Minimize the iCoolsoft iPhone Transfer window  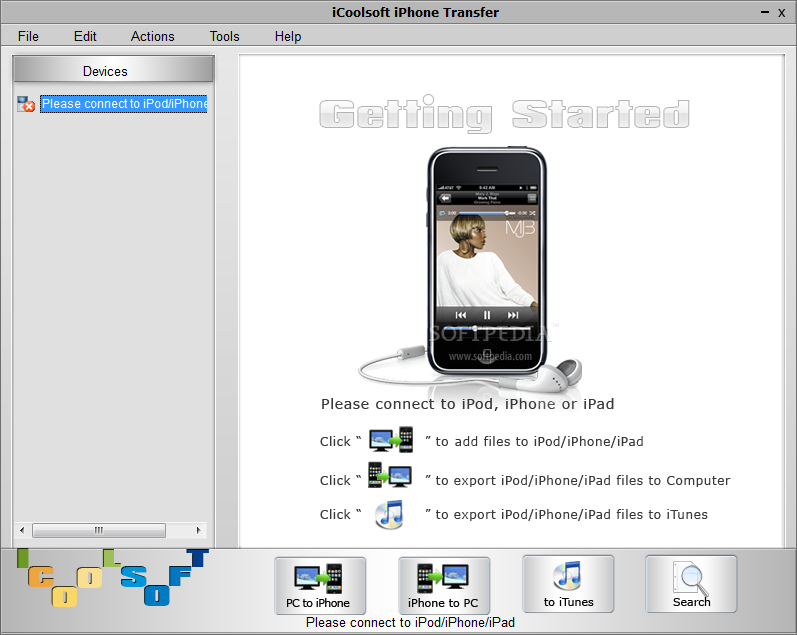click(x=764, y=12)
